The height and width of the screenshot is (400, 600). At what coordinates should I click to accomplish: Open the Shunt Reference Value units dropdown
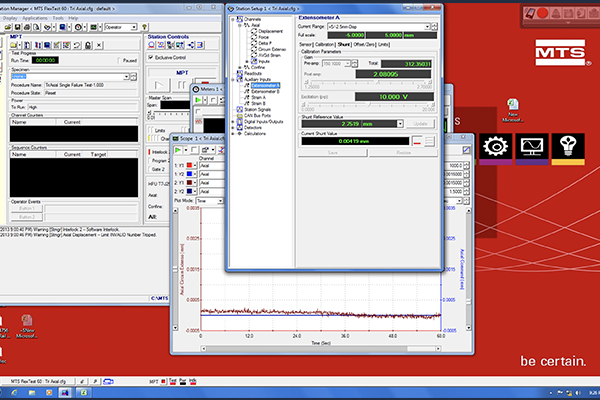click(400, 124)
